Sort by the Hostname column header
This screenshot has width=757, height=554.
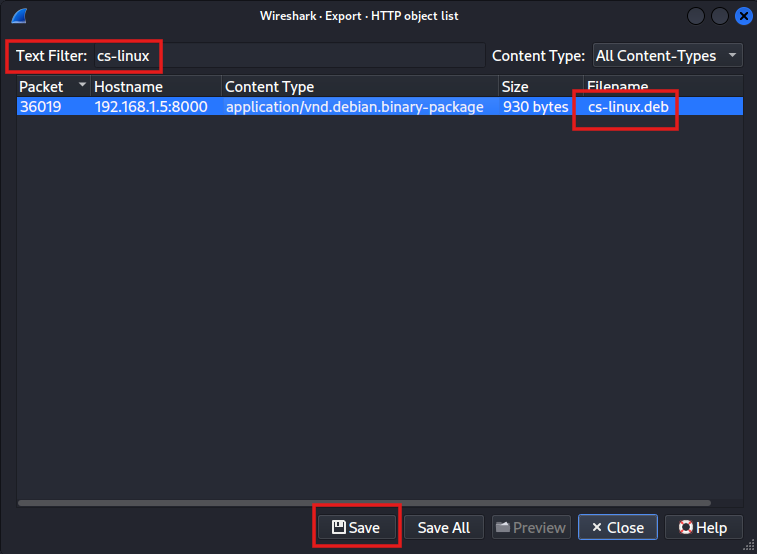click(156, 86)
